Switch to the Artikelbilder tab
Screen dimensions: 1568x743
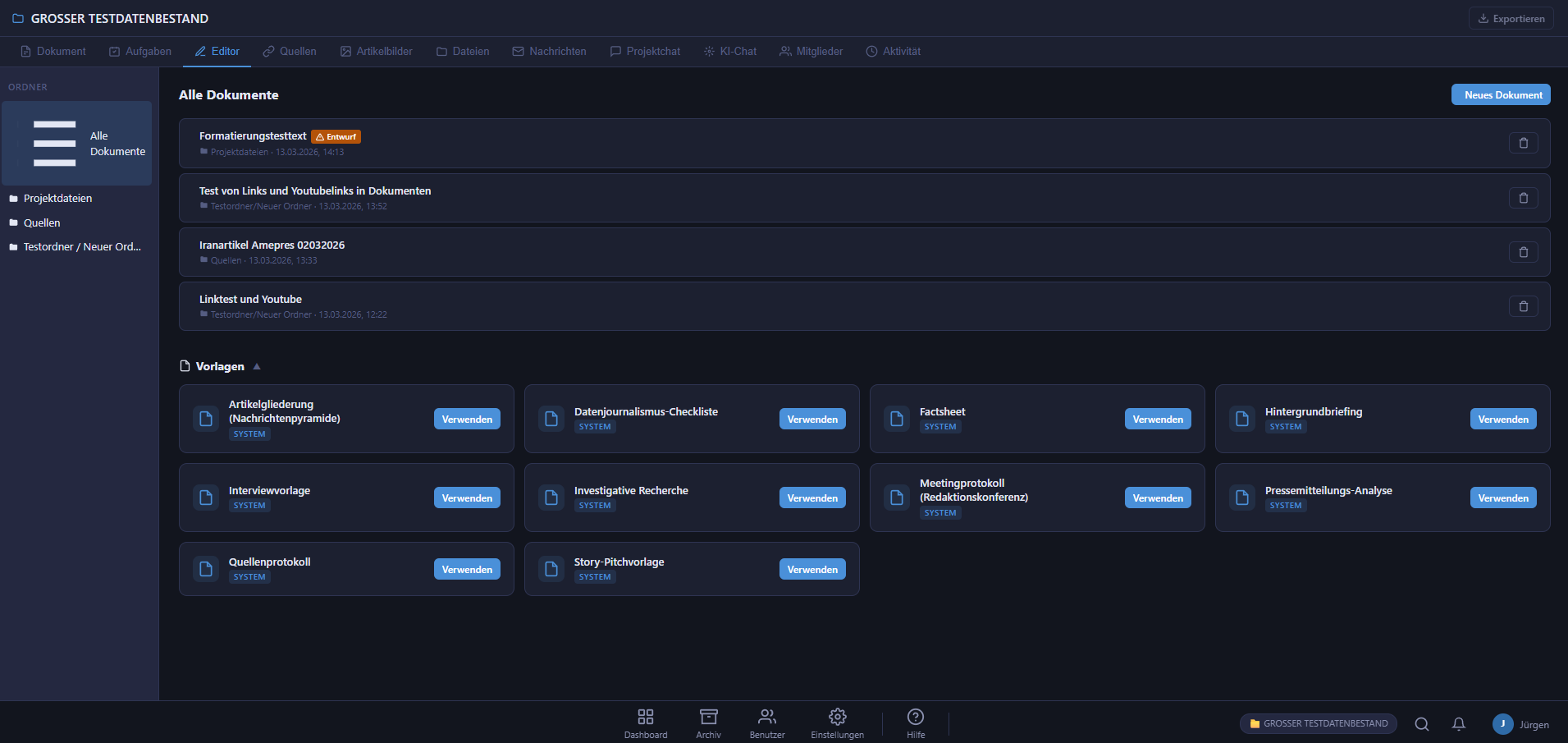click(x=377, y=52)
